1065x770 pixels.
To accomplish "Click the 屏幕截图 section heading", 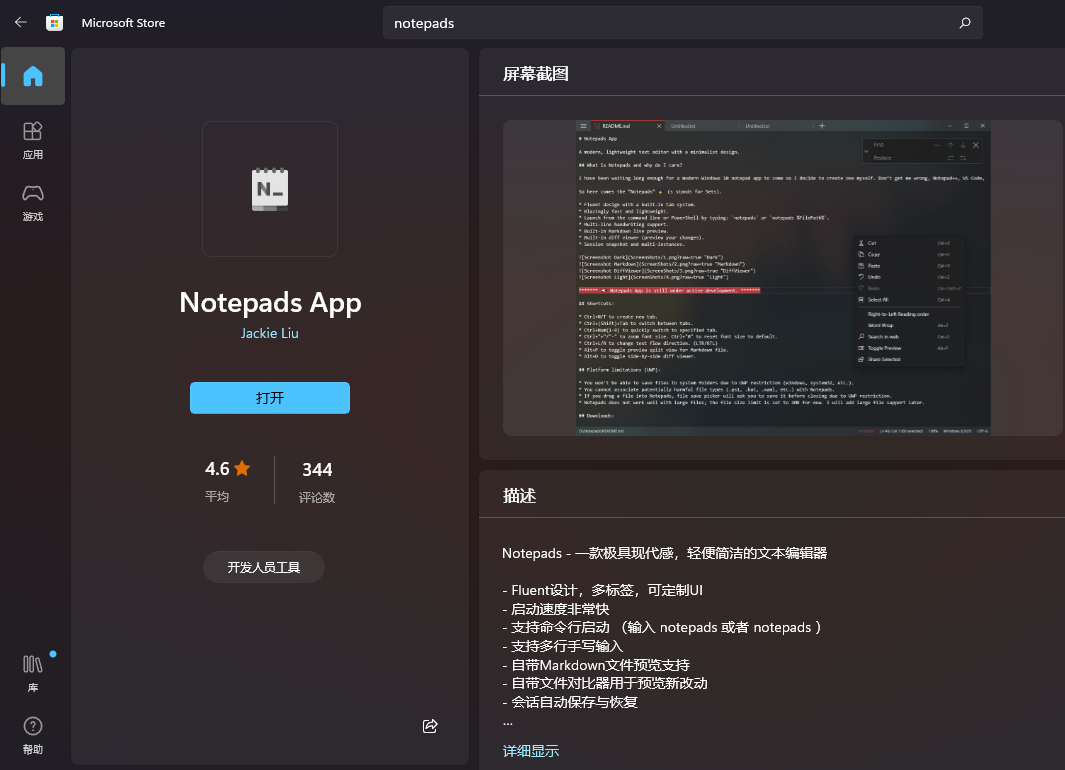I will [x=535, y=73].
